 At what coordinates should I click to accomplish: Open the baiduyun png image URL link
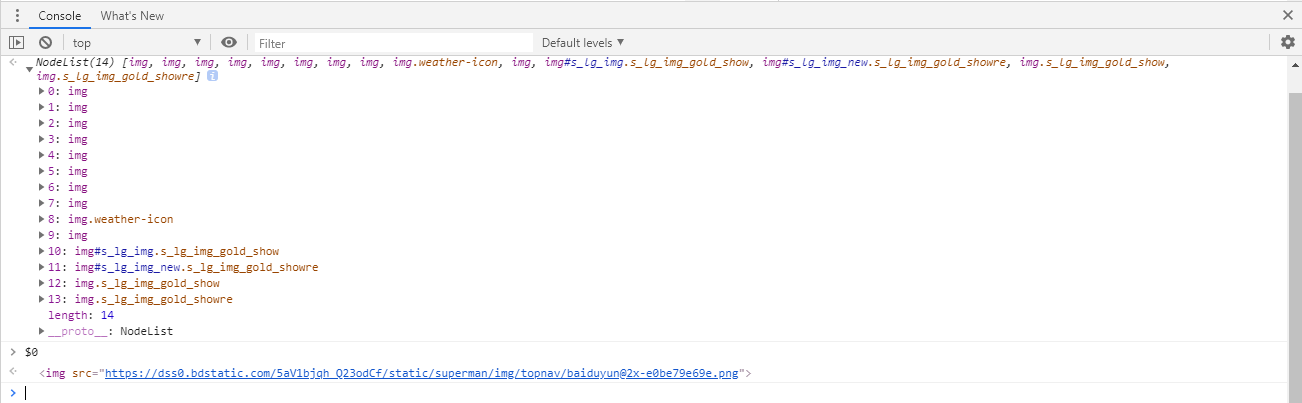[x=422, y=373]
